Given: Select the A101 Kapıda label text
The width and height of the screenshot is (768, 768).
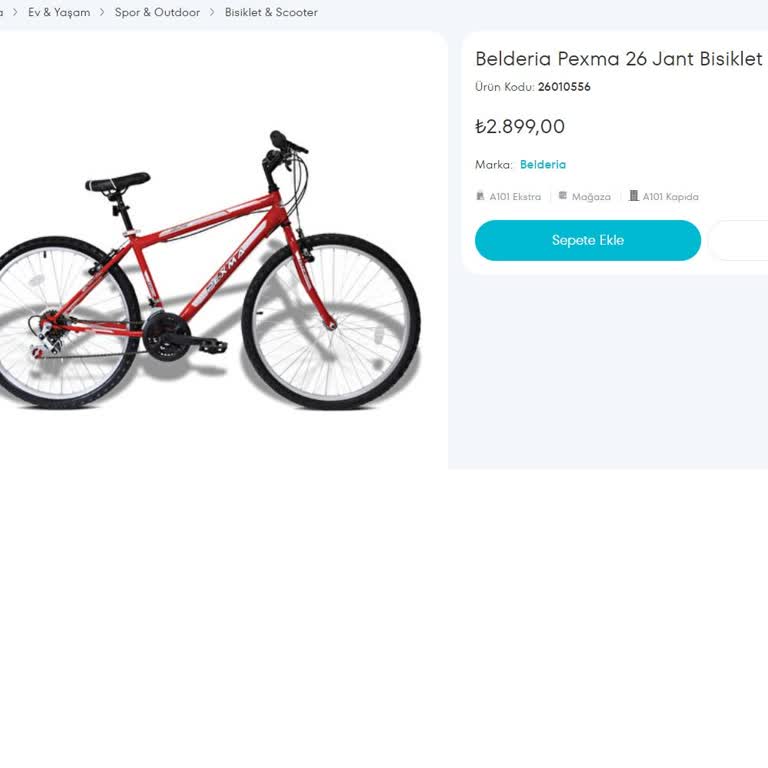Looking at the screenshot, I should coord(670,197).
